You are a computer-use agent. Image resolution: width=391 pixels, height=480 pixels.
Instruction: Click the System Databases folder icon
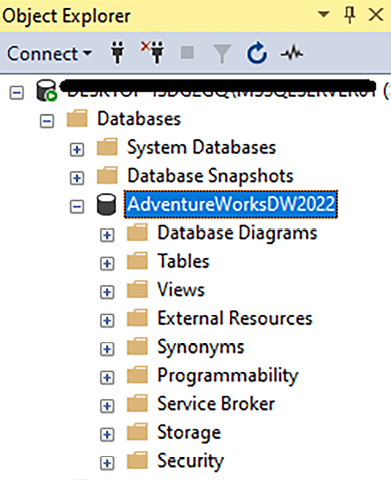pos(107,147)
